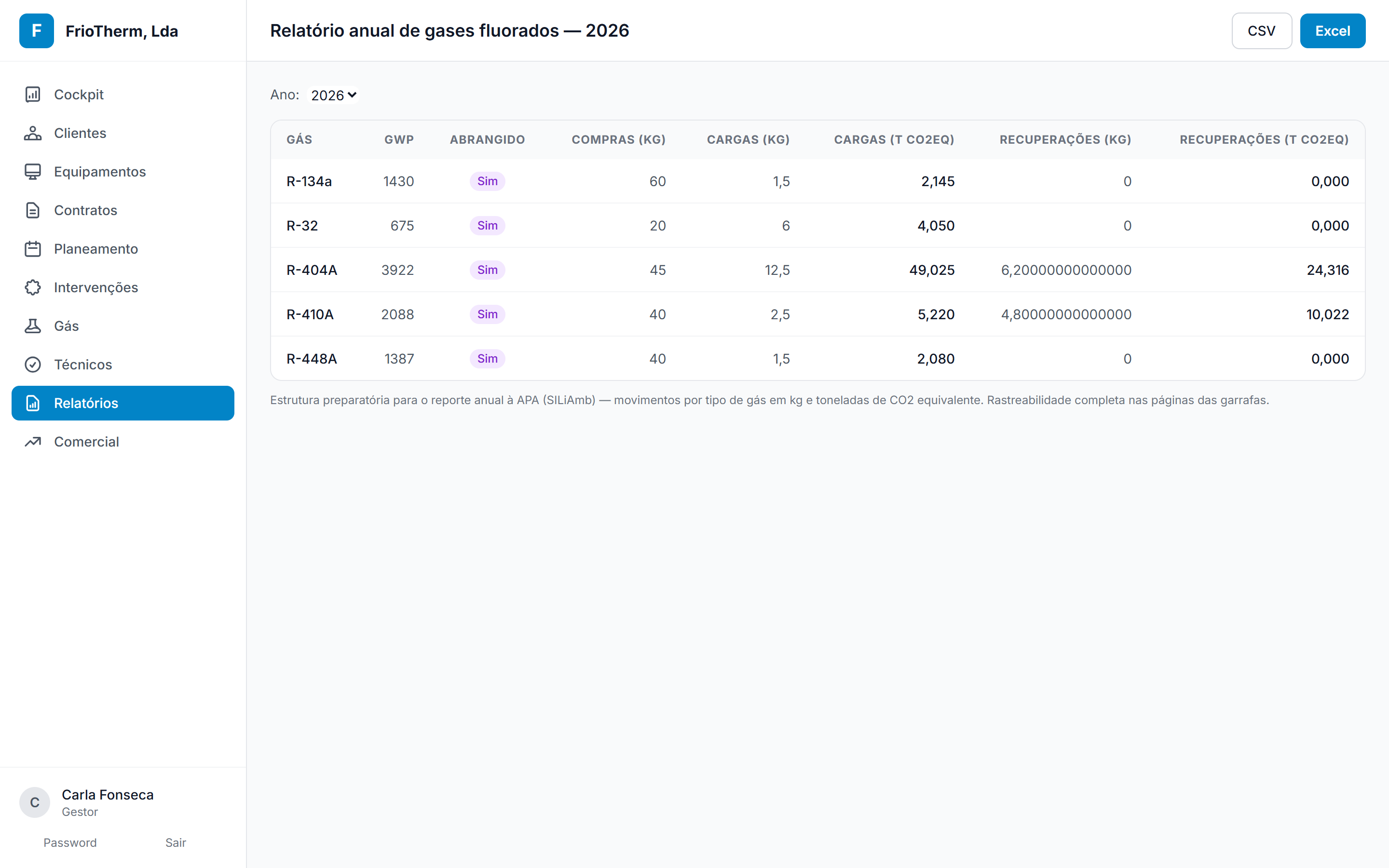Click GWP value 2088
1389x868 pixels.
[397, 314]
